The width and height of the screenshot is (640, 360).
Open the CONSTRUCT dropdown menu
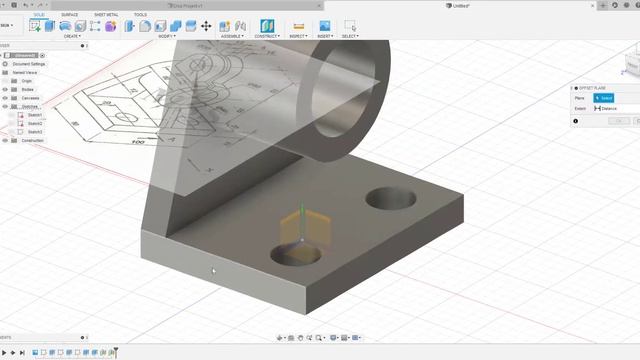267,36
